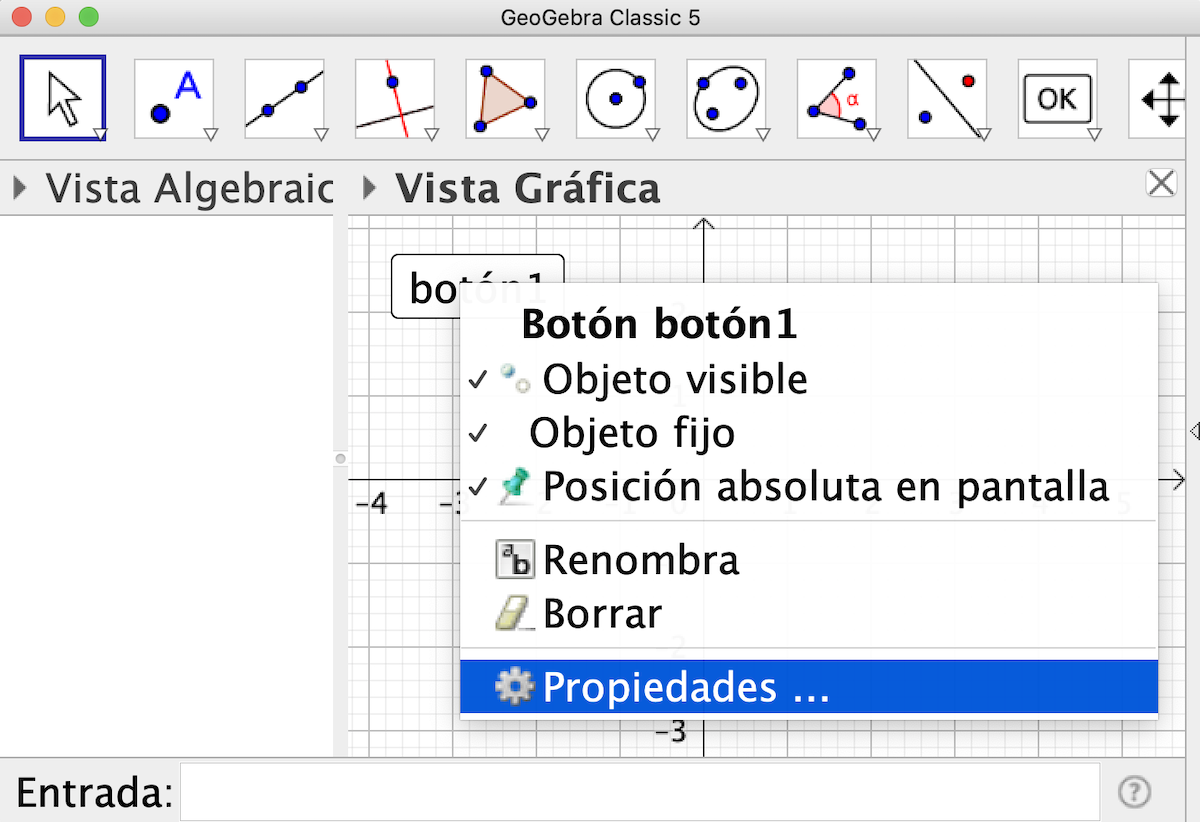Select the Perpendicular line tool
Screen dimensions: 1200x822
[396, 98]
